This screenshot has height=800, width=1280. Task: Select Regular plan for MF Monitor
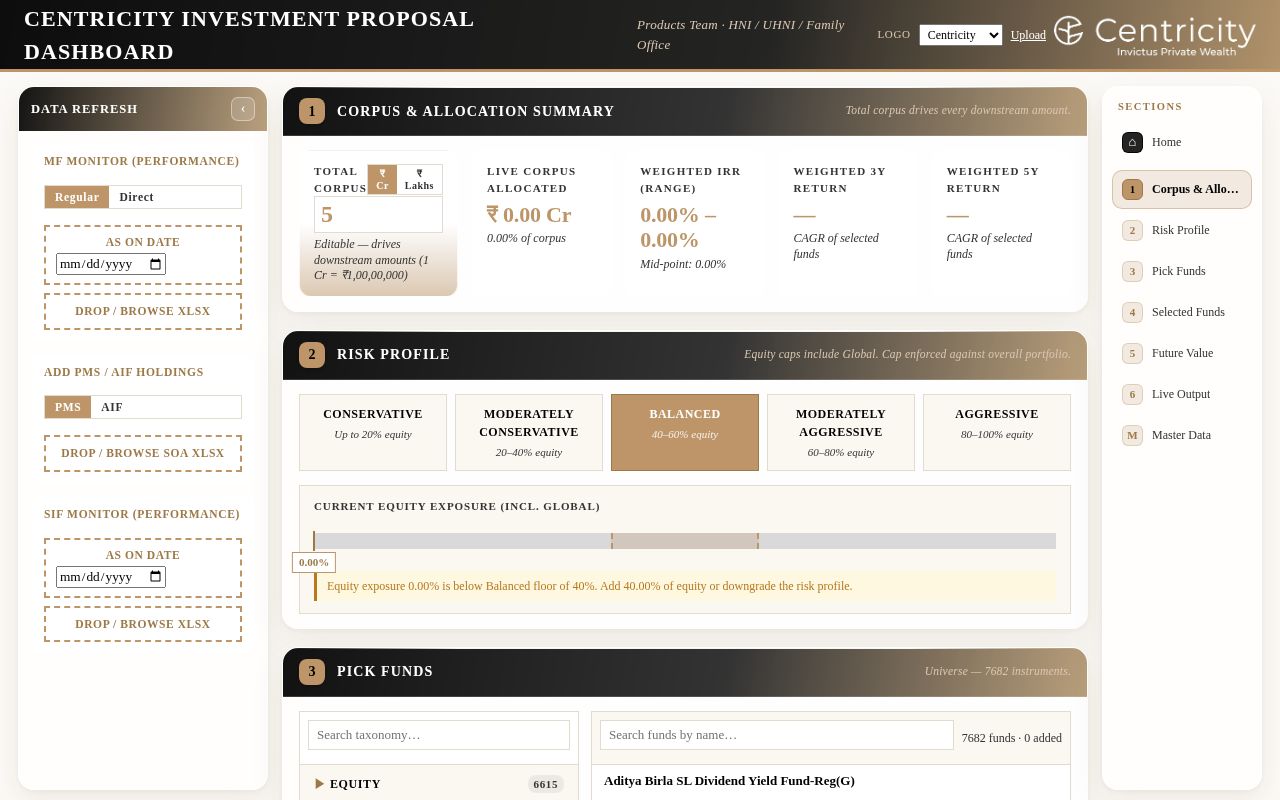tap(77, 197)
